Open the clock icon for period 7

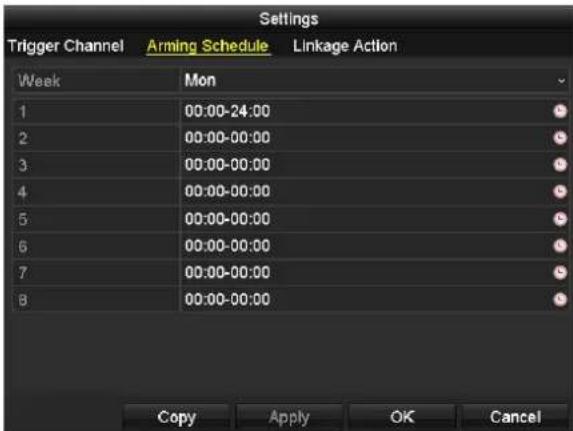559,273
